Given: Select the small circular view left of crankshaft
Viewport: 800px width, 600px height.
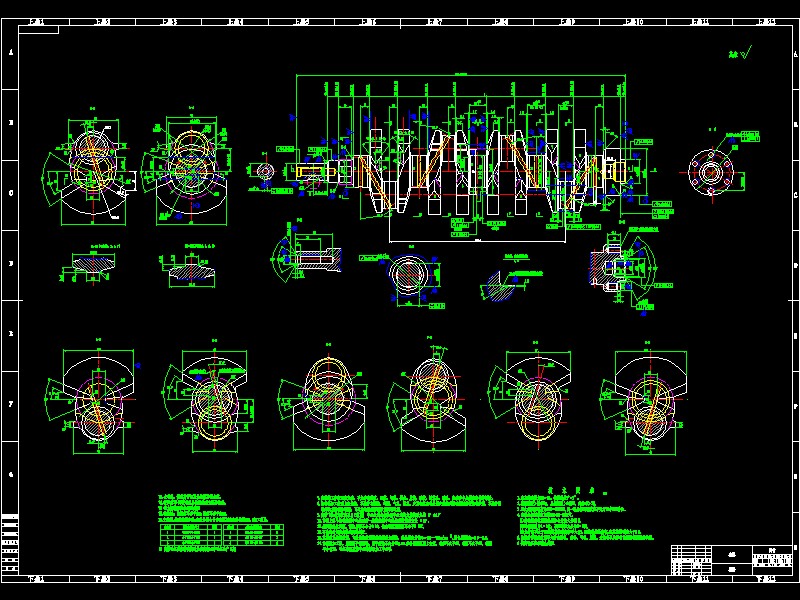Looking at the screenshot, I should tap(264, 171).
